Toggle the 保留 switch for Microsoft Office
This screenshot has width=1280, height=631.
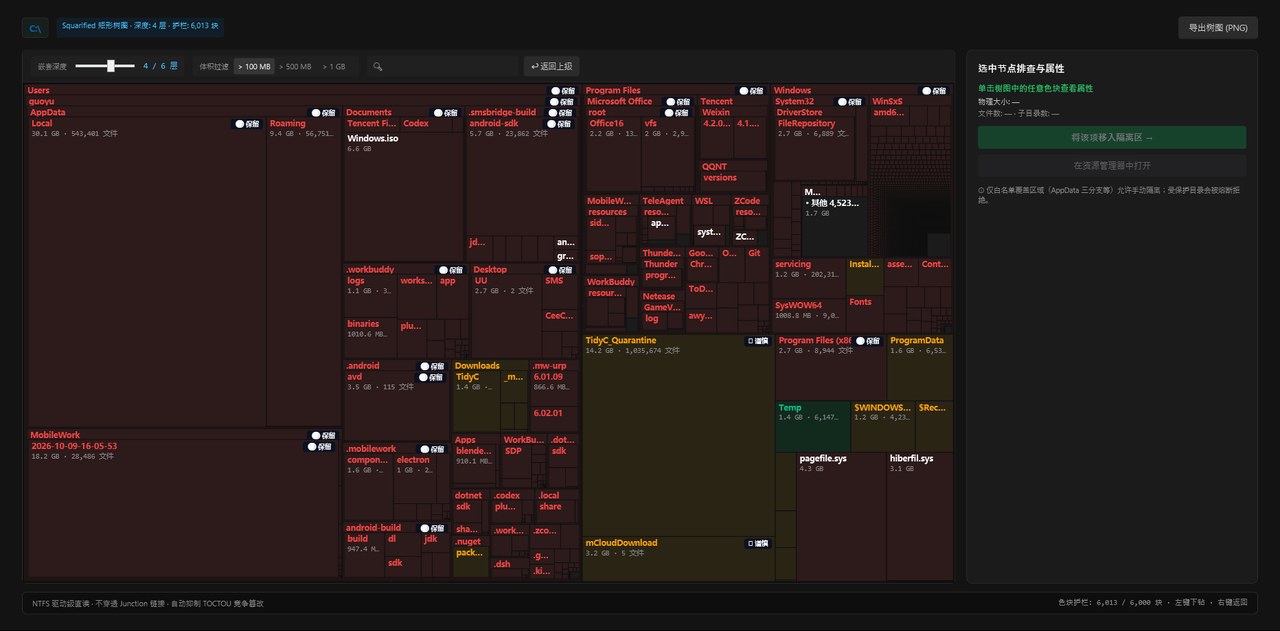(677, 102)
